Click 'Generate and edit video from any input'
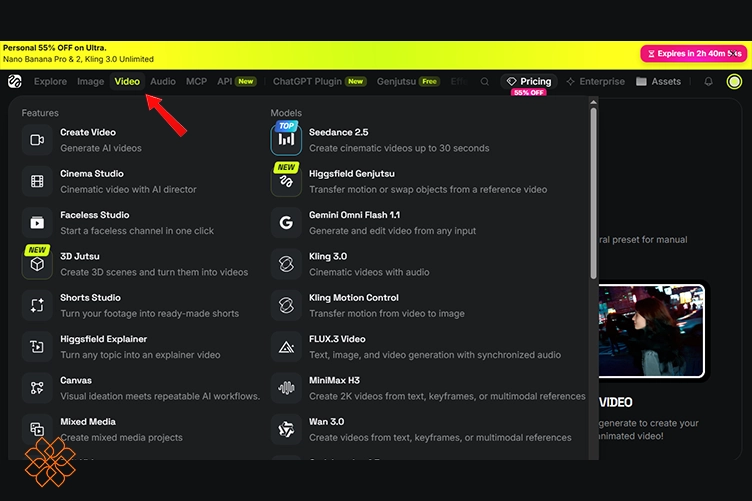752x501 pixels. point(392,231)
